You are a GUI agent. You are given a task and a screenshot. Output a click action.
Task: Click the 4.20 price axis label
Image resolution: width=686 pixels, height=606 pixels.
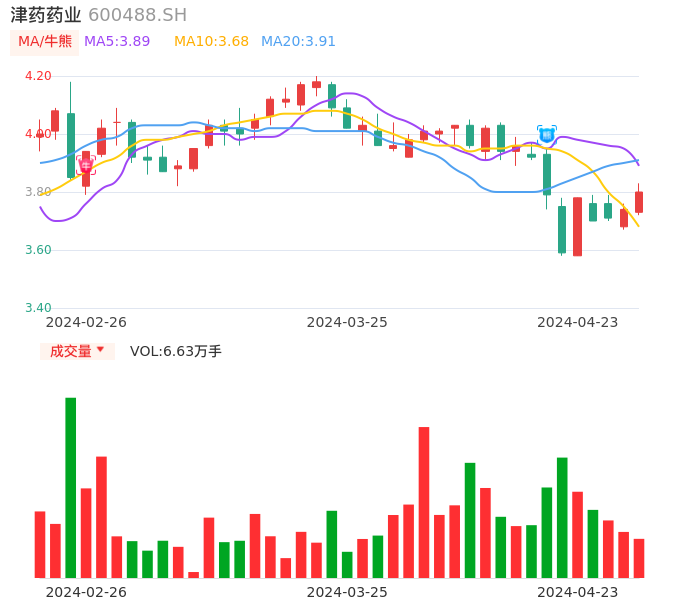click(38, 76)
